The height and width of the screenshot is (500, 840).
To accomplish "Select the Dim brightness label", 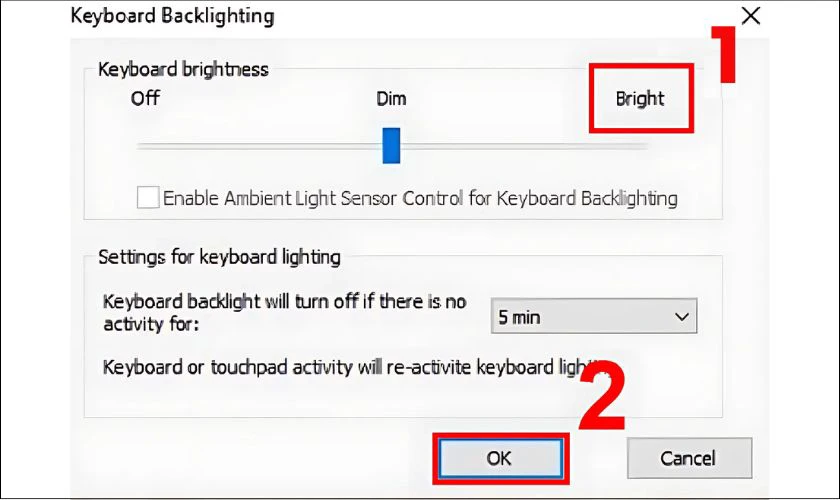I will [391, 99].
